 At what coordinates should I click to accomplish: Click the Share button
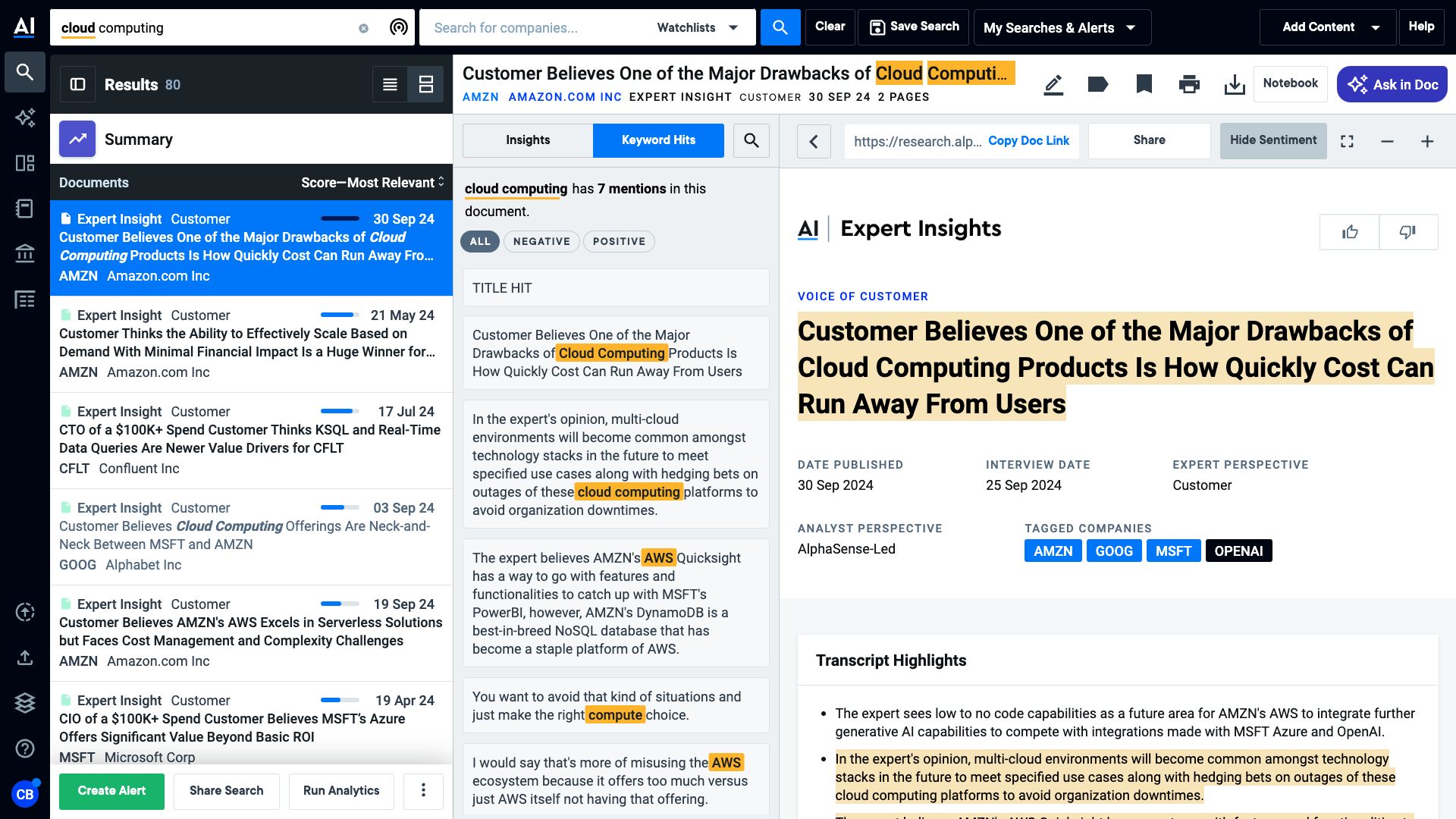[x=1150, y=140]
